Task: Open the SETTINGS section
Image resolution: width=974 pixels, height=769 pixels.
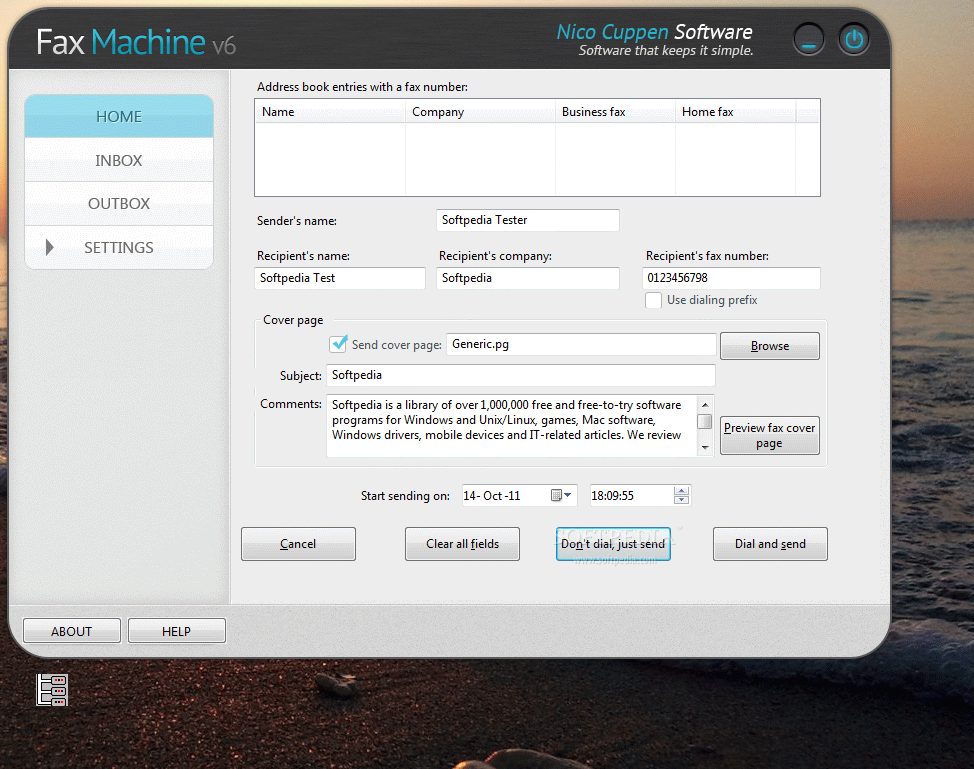Action: pos(119,247)
